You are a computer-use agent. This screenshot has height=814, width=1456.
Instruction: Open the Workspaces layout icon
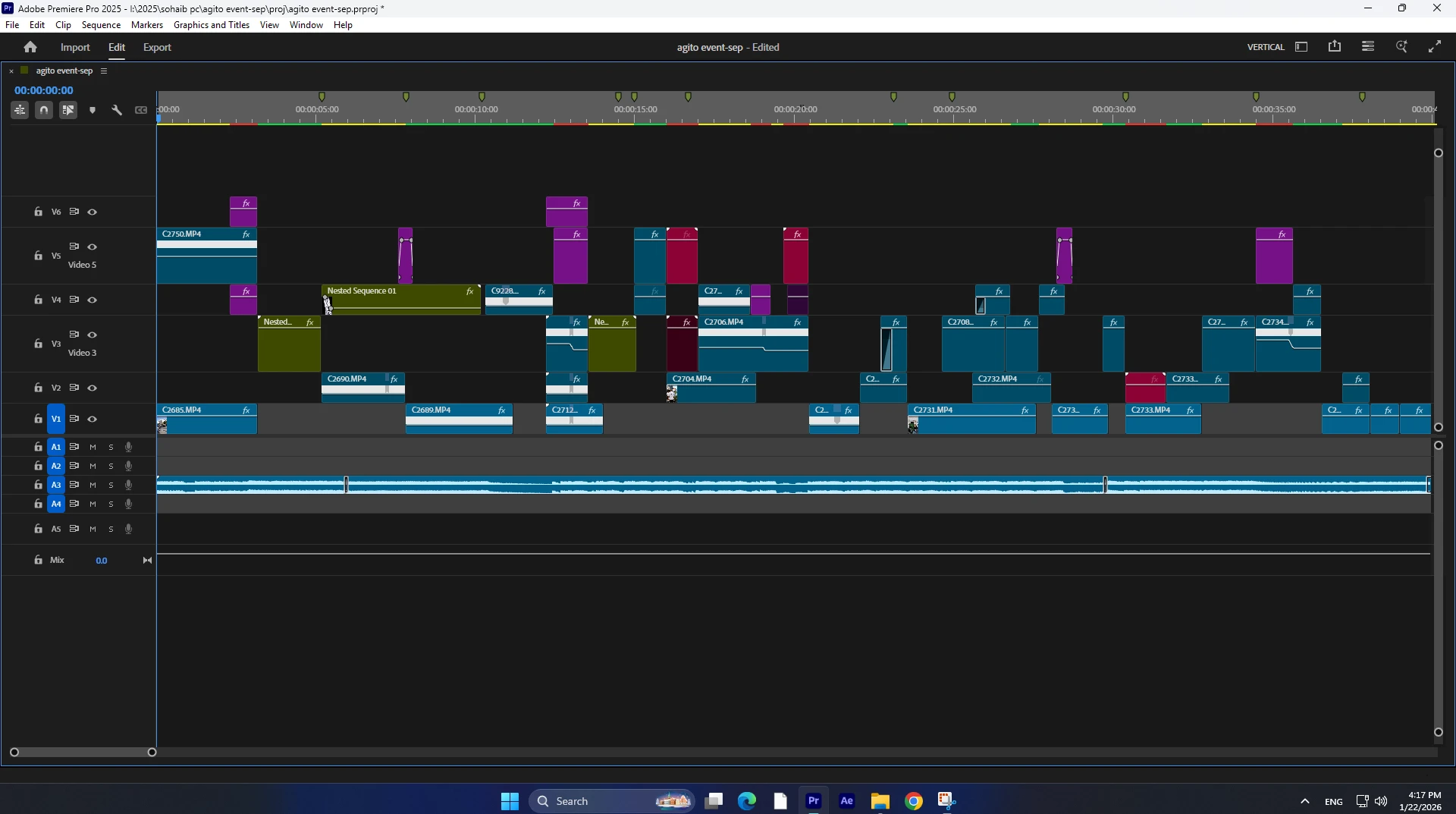(1301, 47)
